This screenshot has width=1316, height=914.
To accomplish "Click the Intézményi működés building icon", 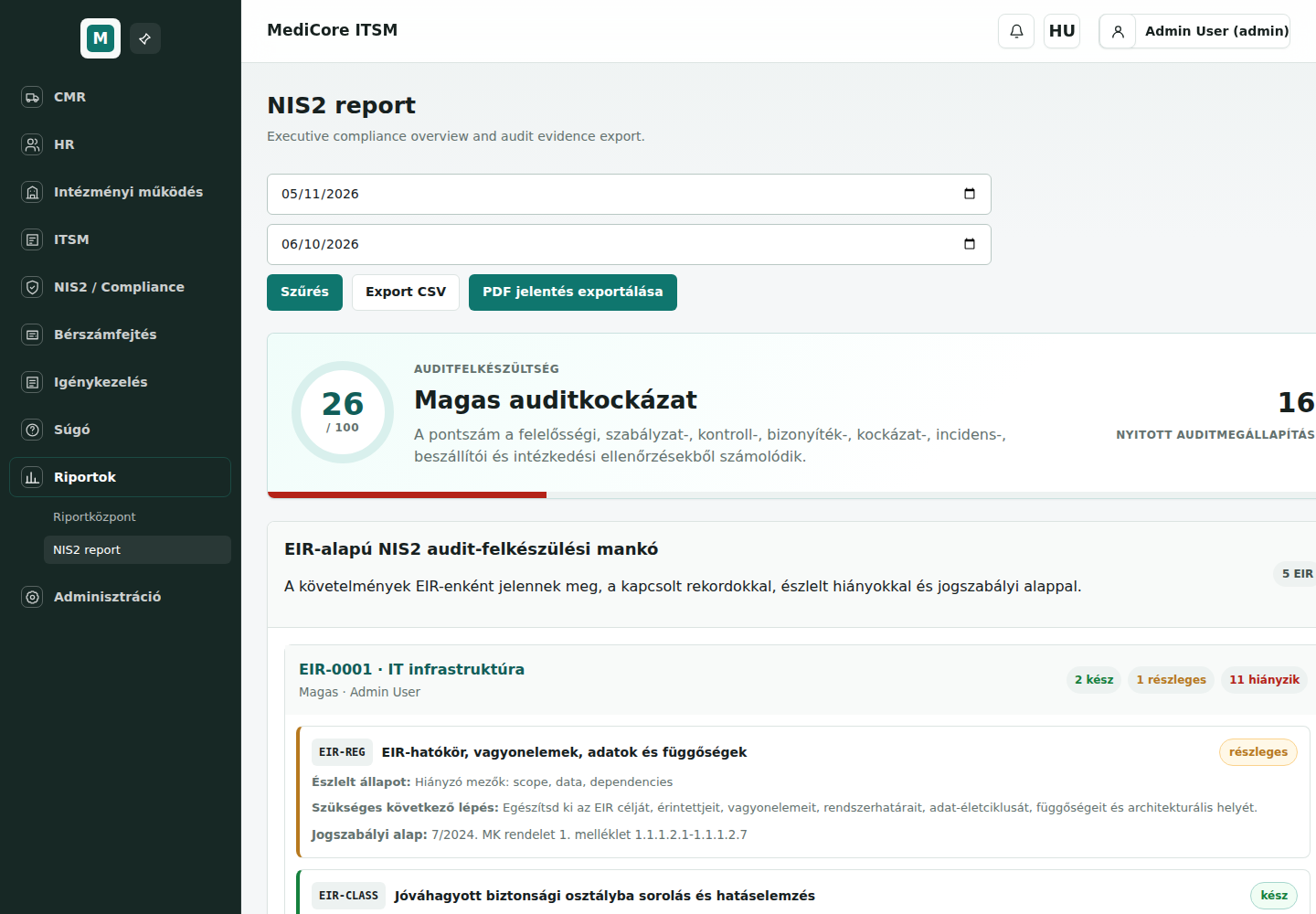I will (x=32, y=192).
